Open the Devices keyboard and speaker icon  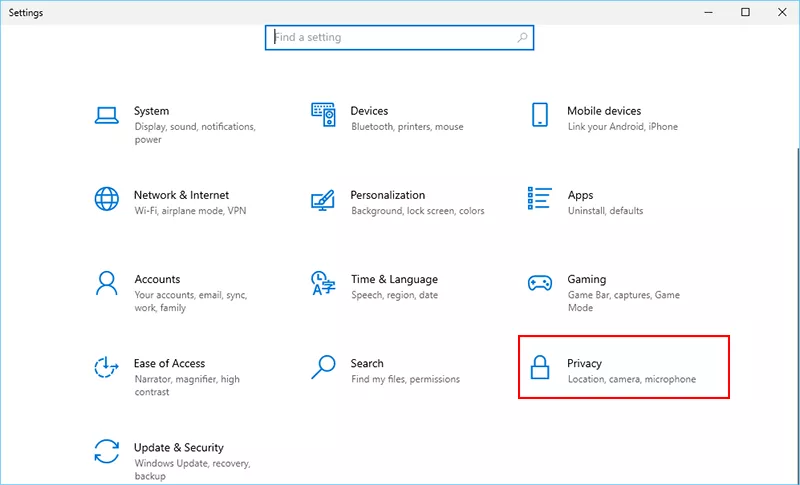tap(323, 114)
